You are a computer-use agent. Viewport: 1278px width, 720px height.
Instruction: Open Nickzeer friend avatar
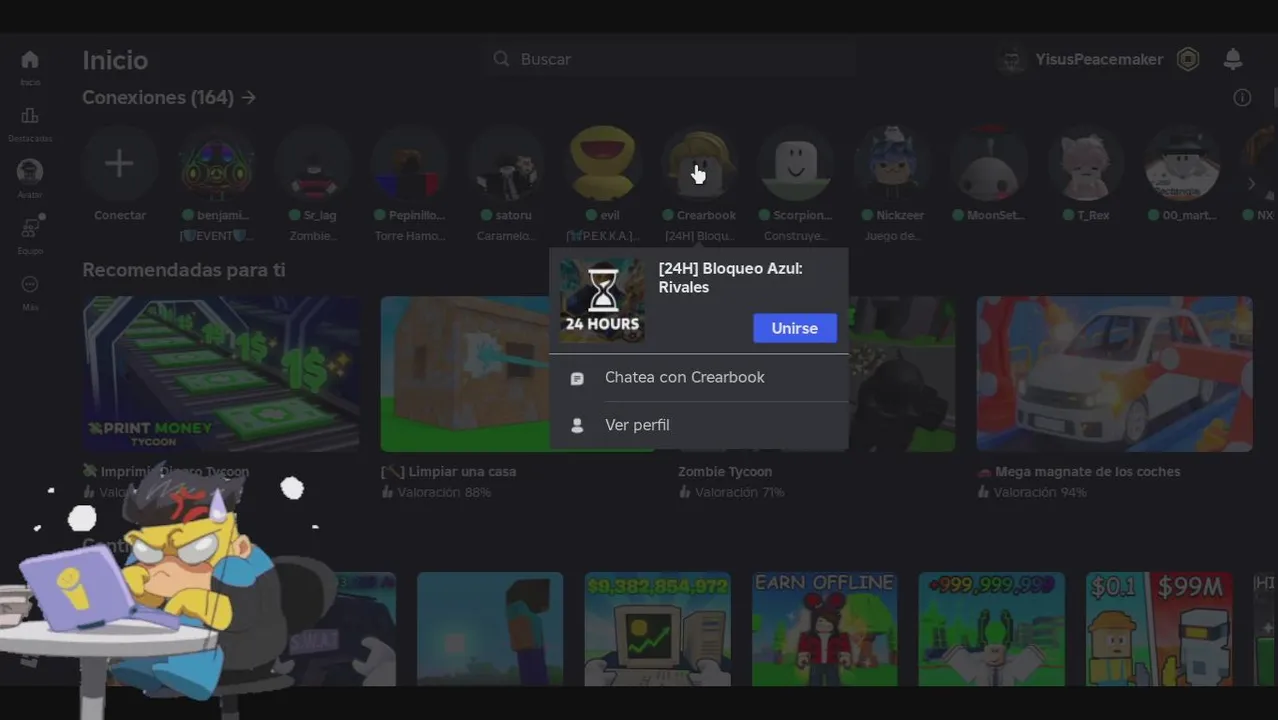893,164
